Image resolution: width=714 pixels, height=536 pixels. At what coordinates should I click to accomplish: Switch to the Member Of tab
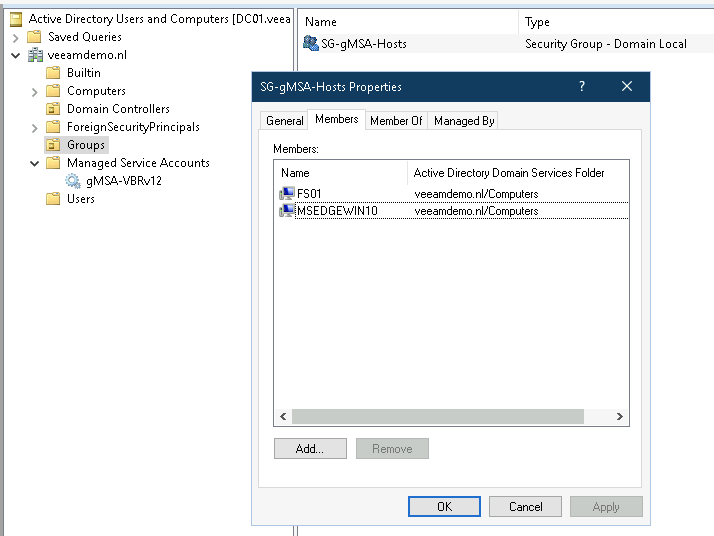pyautogui.click(x=396, y=121)
